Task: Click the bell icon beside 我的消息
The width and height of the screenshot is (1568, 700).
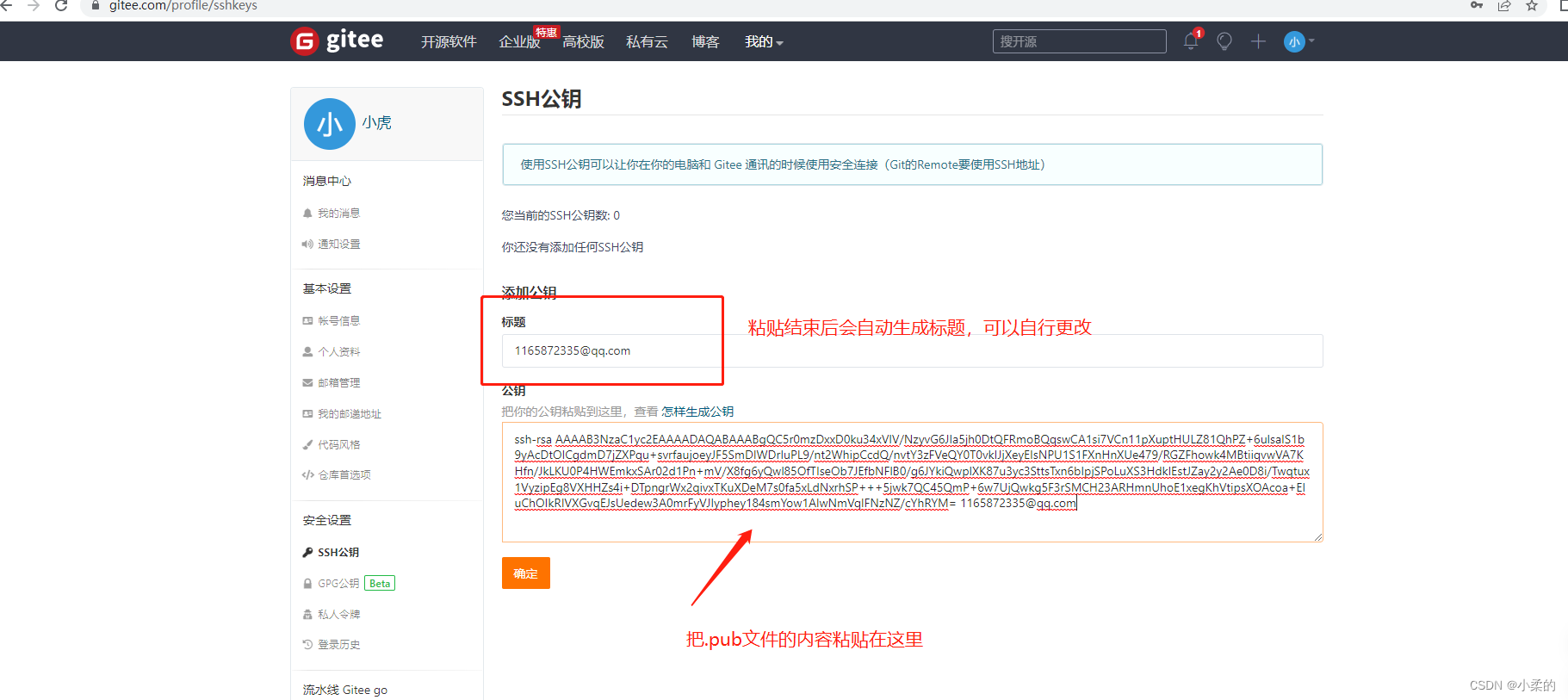Action: (307, 213)
